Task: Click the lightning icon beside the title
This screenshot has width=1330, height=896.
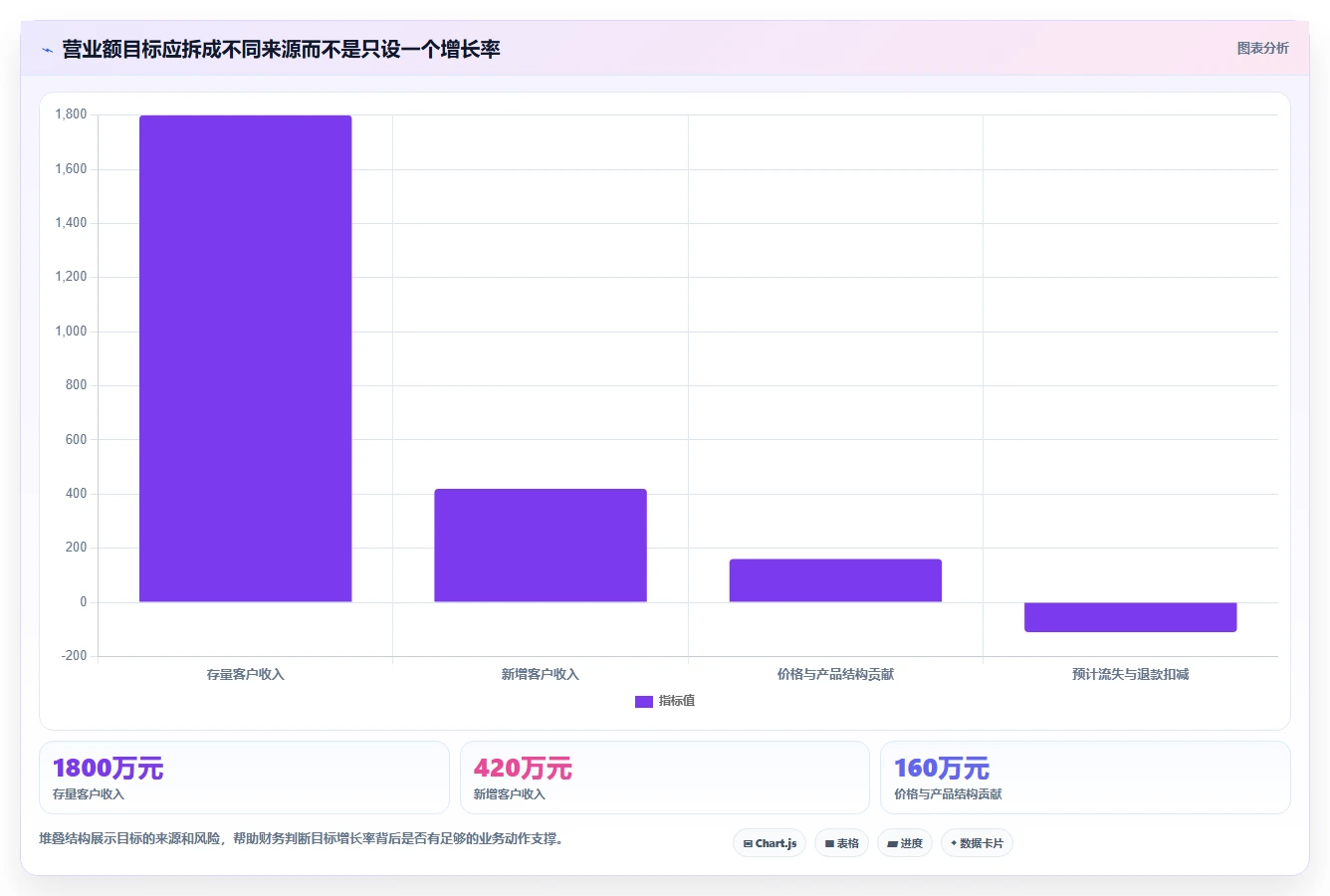Action: (x=47, y=50)
